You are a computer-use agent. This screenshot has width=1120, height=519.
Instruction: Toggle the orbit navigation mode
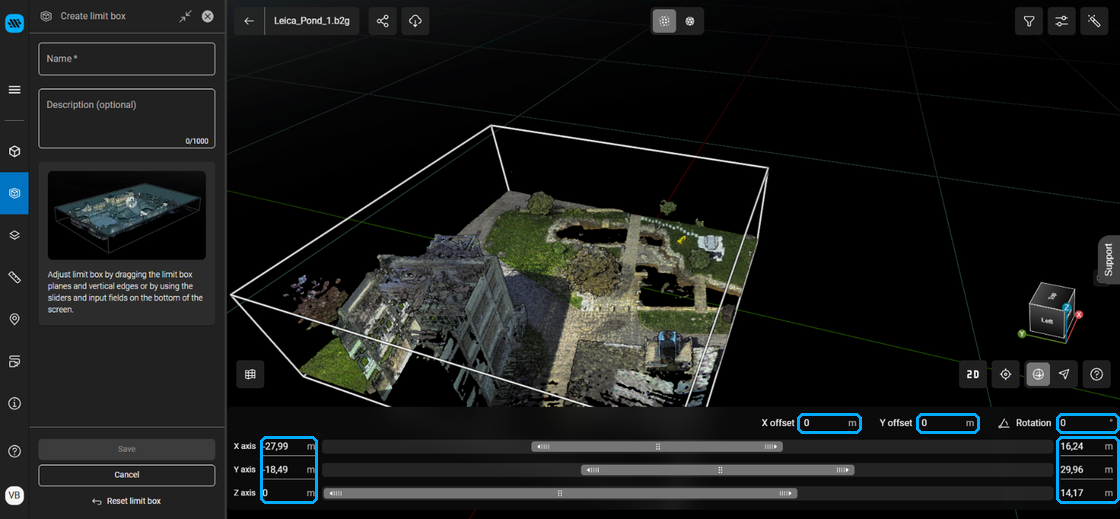1038,374
